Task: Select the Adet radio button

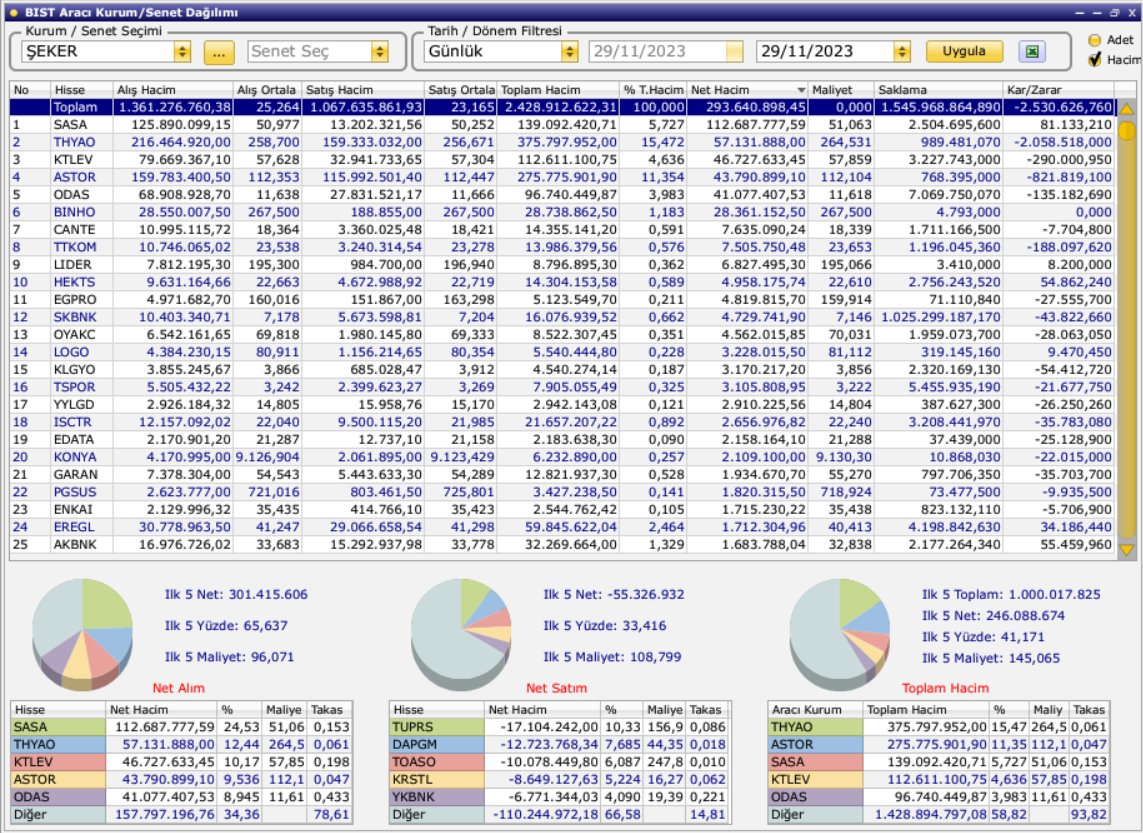Action: (x=1094, y=40)
